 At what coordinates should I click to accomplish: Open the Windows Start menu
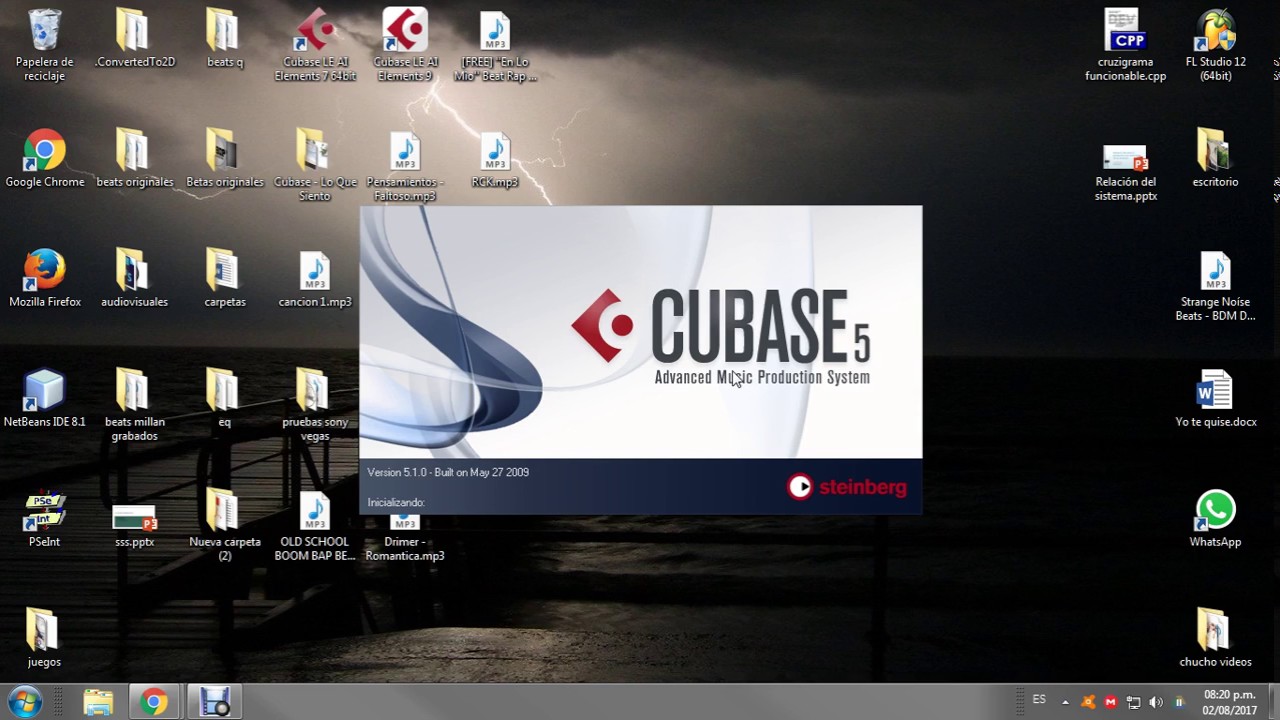(x=24, y=702)
